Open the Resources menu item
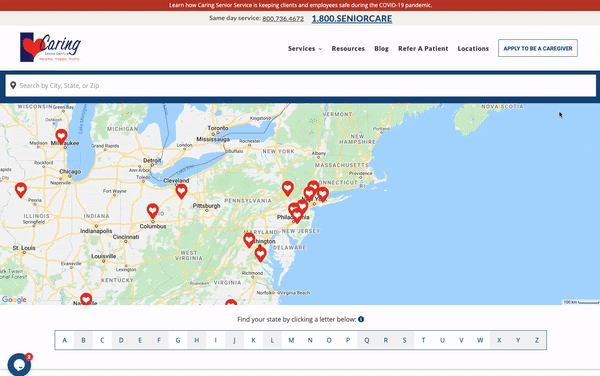600x376 pixels. point(348,49)
